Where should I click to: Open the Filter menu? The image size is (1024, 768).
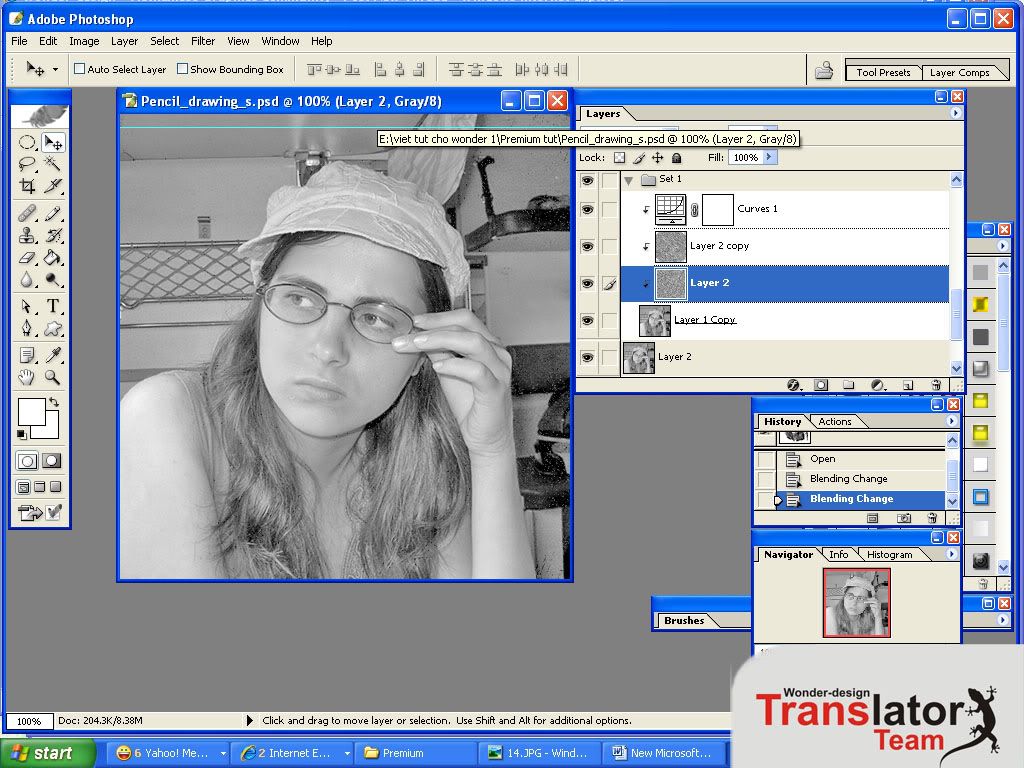[x=202, y=40]
